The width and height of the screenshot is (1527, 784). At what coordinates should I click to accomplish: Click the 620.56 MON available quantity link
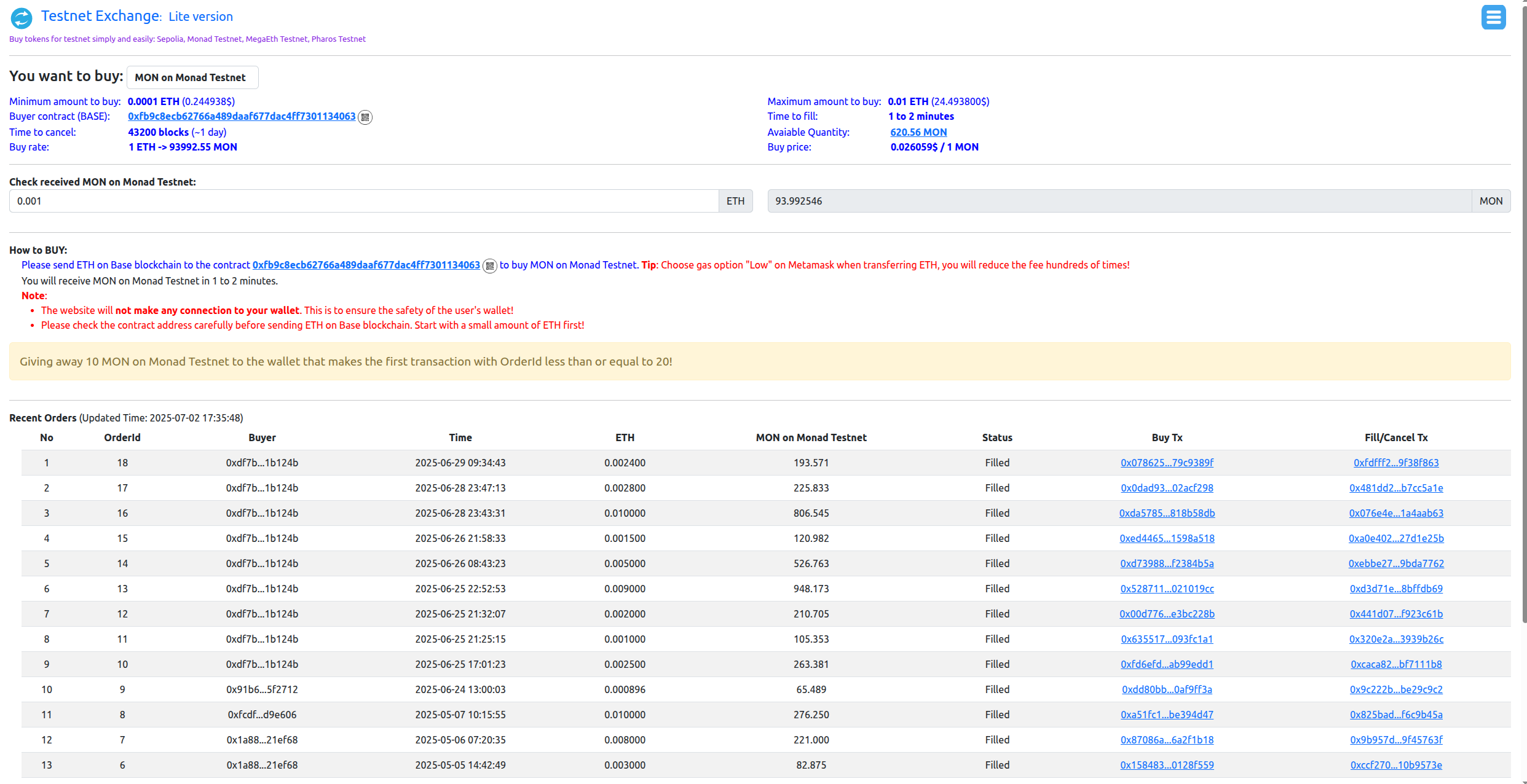pos(918,132)
